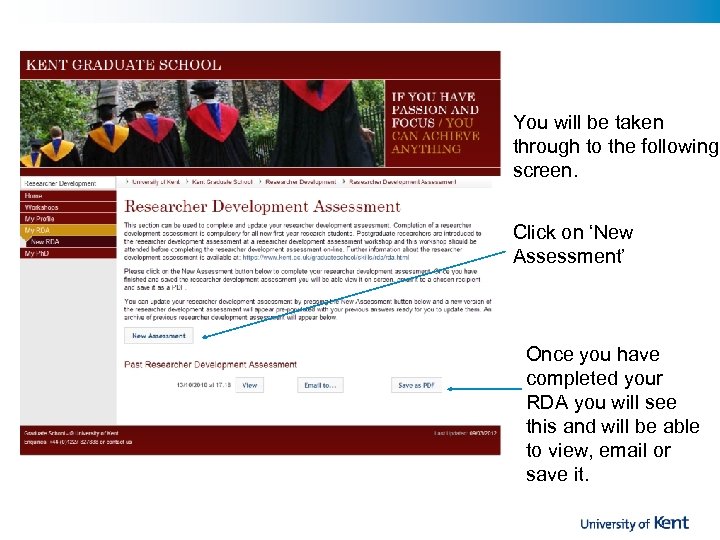Follow University of Kent breadcrumb link
Image resolution: width=720 pixels, height=540 pixels.
coord(156,182)
